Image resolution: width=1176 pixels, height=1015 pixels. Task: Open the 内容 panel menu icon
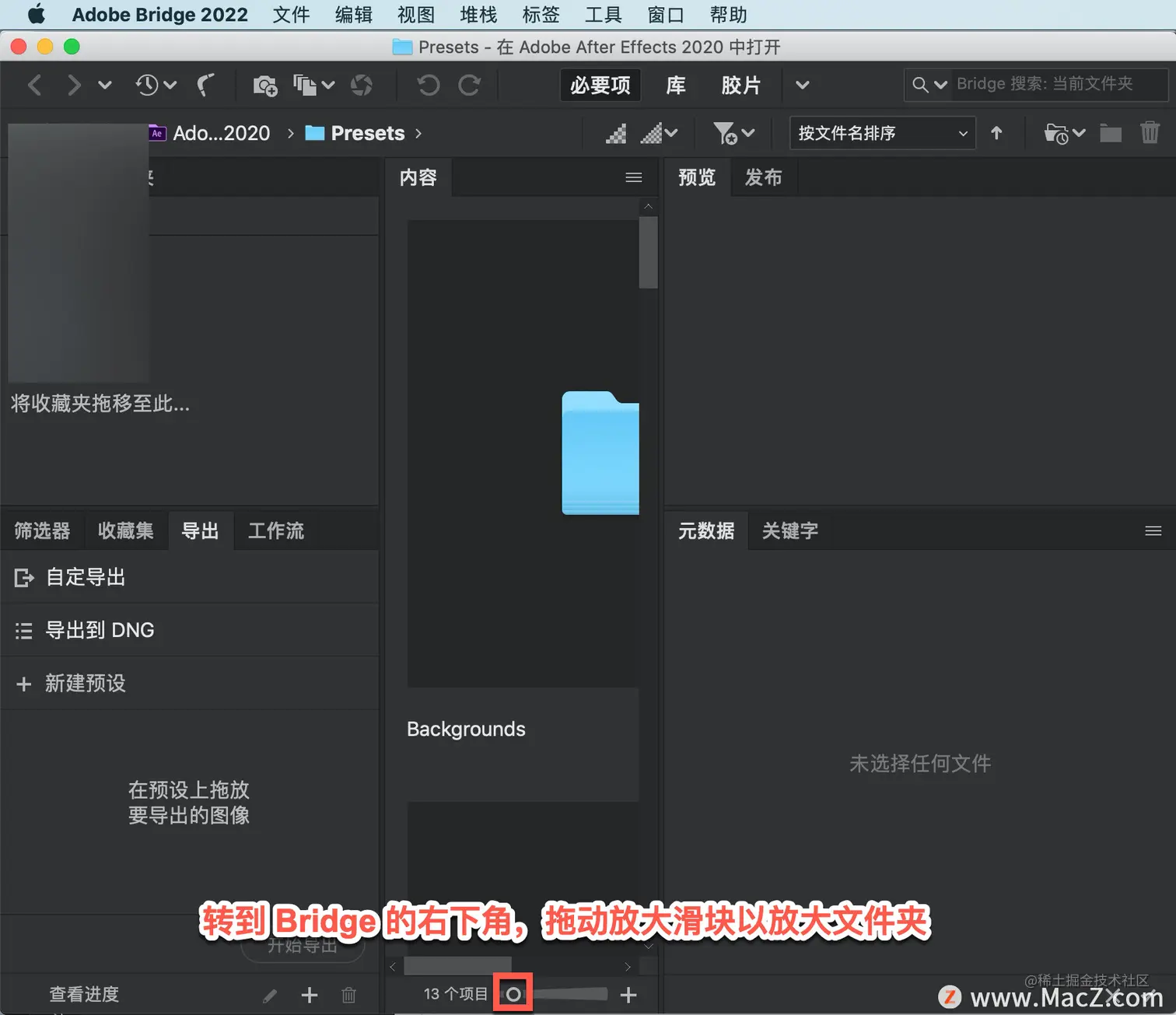pyautogui.click(x=634, y=177)
